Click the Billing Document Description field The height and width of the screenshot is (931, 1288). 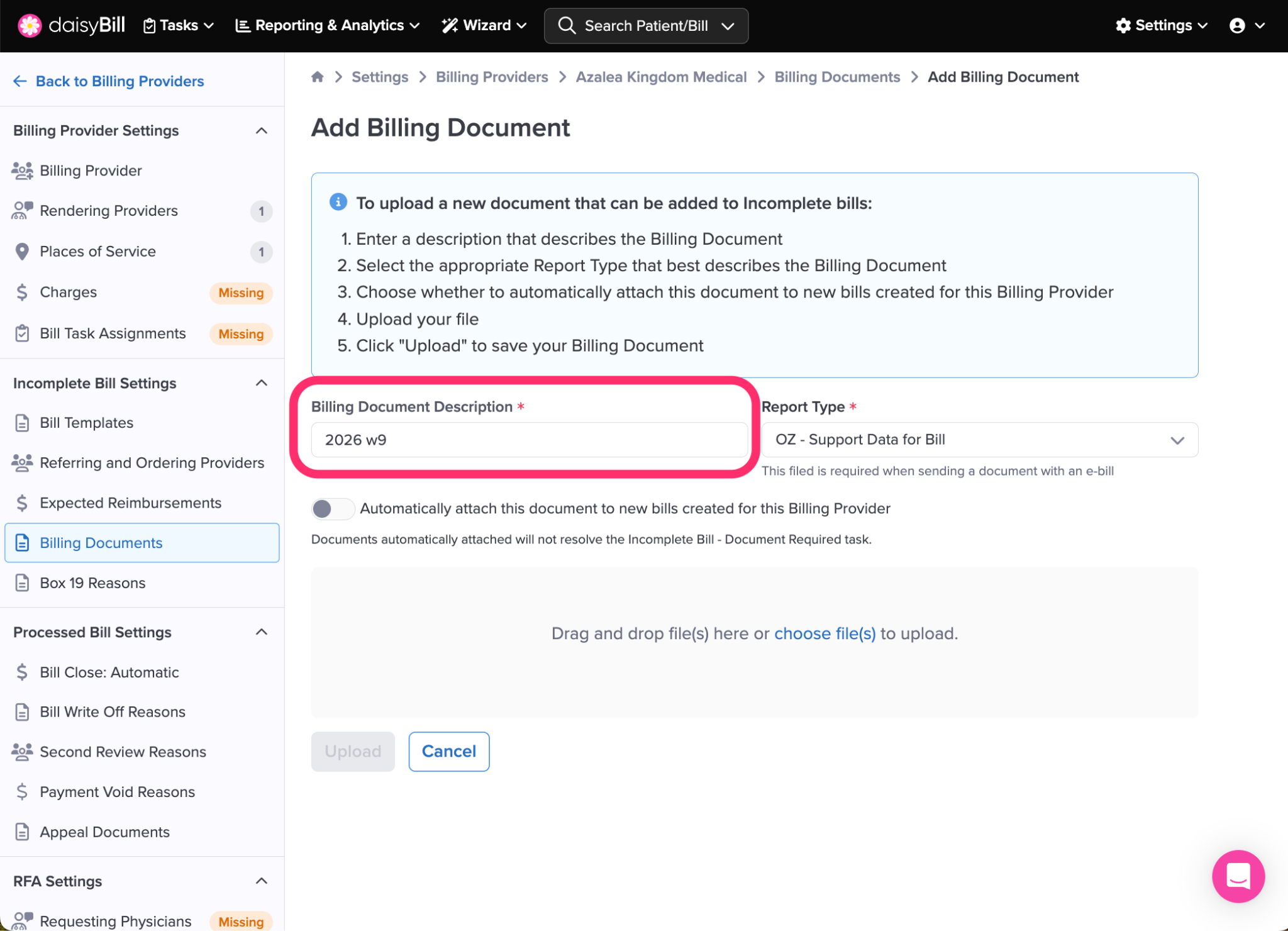529,440
